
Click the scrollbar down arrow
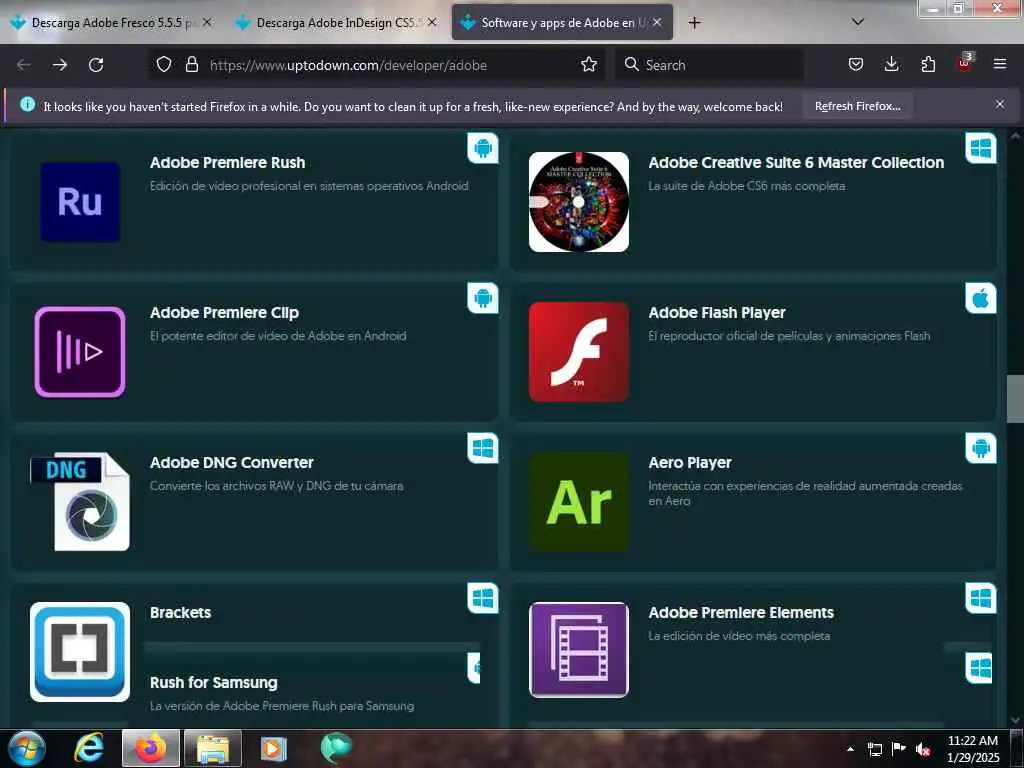tap(1015, 720)
